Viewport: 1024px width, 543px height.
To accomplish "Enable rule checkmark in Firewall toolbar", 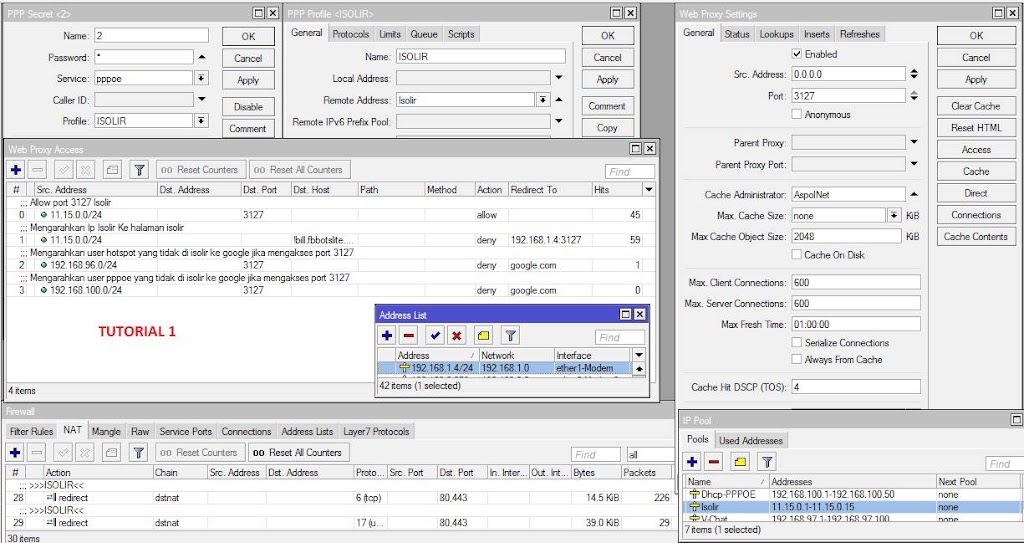I will pos(63,452).
